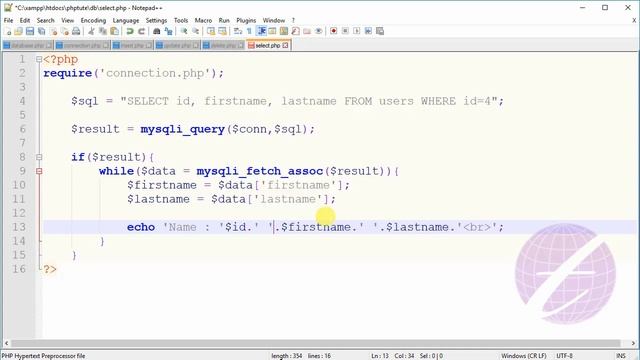
Task: Click the Close All toolbar icon
Action: tap(64, 31)
